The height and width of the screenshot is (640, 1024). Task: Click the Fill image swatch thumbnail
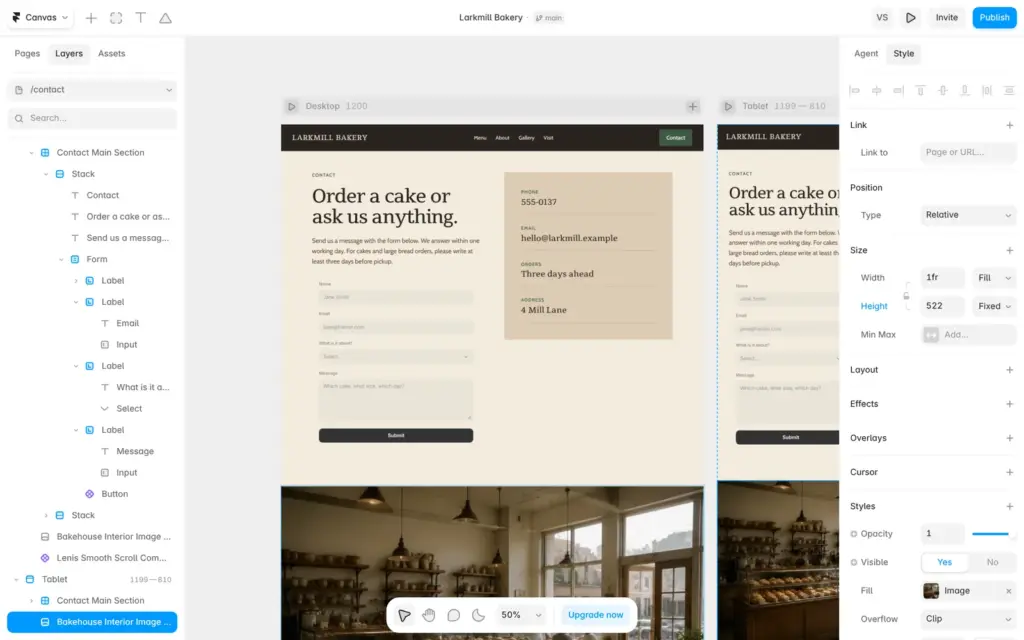[931, 591]
